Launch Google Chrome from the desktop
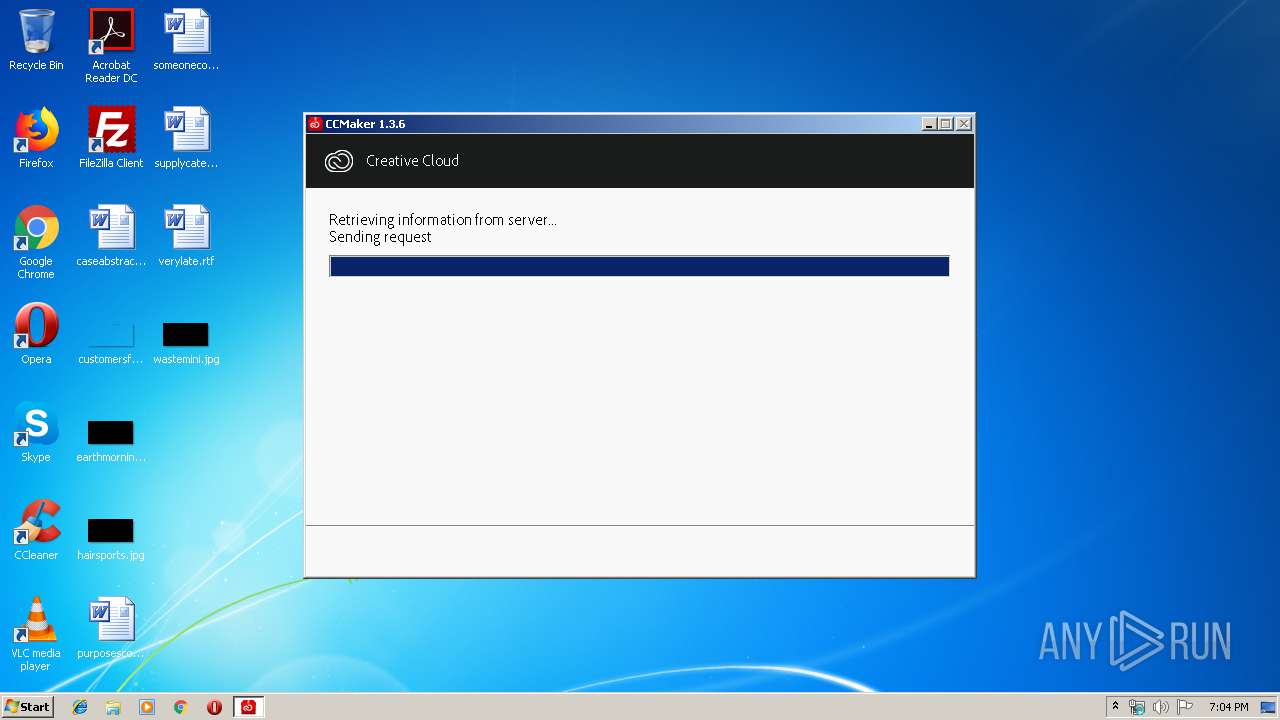Screen dimensions: 1280x720 36,241
